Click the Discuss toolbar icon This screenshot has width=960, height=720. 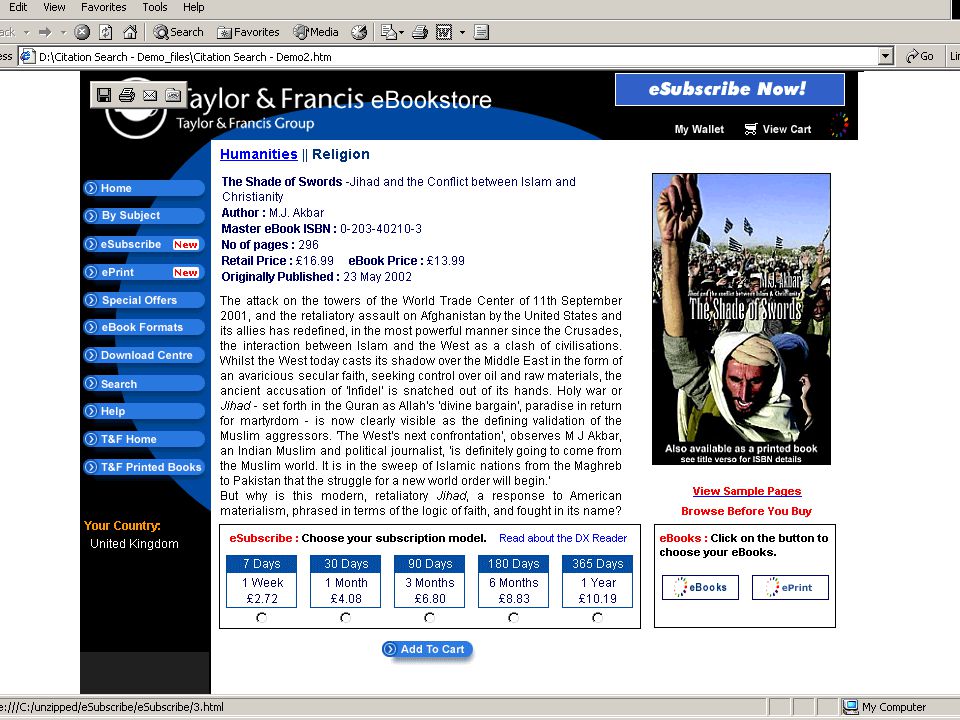pyautogui.click(x=481, y=32)
